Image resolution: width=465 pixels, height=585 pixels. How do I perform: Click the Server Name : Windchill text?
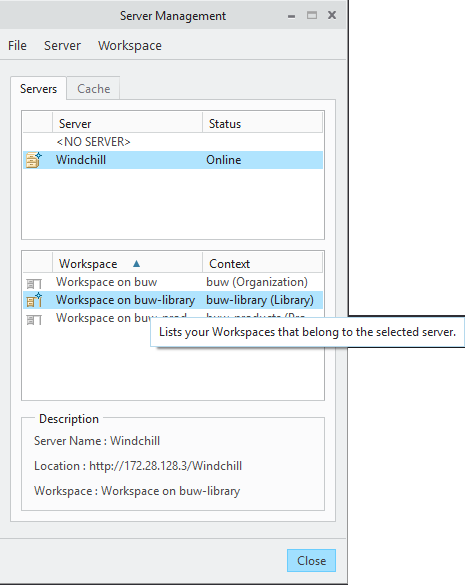coord(97,441)
